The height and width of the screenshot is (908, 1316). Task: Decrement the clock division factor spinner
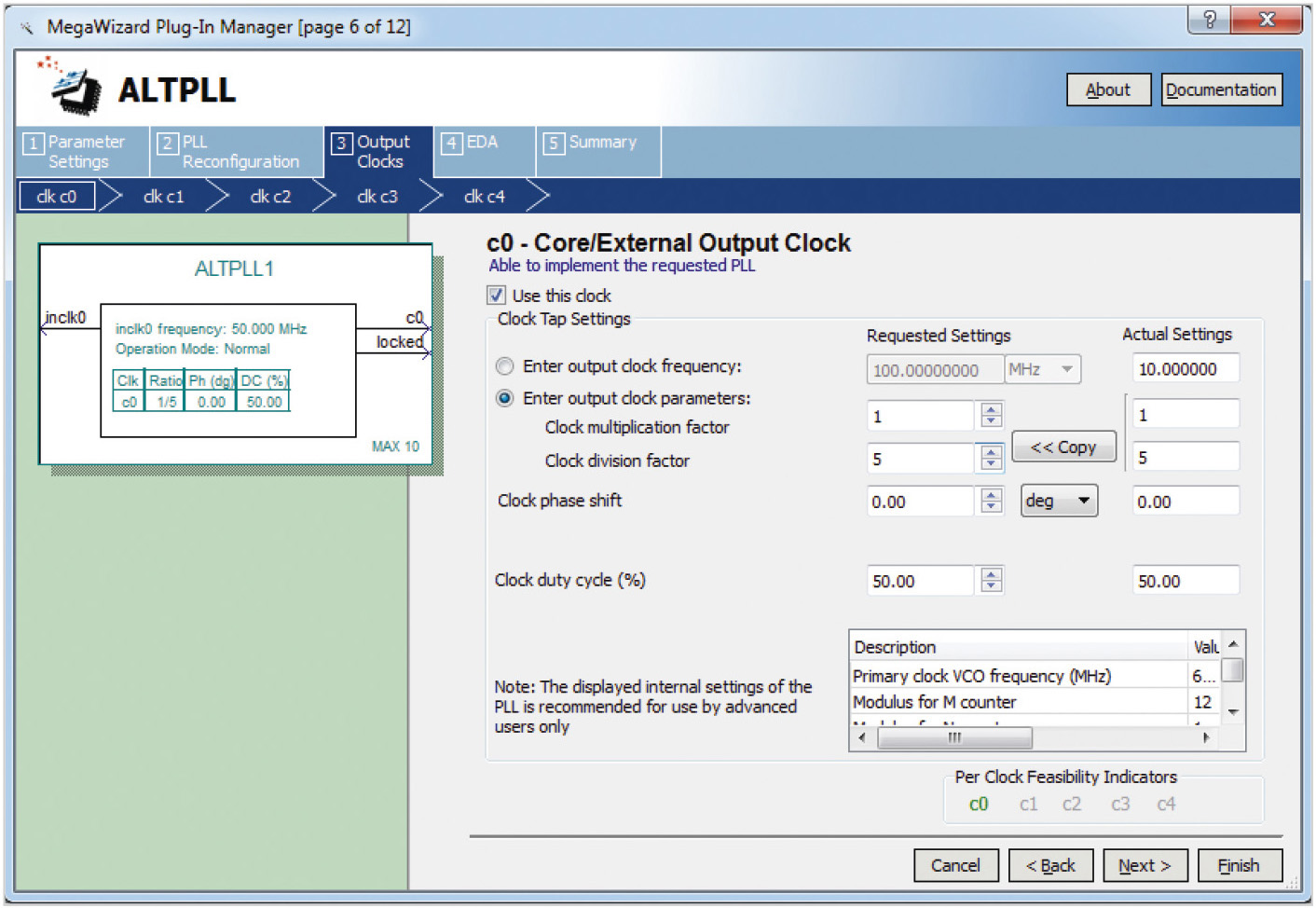[992, 463]
